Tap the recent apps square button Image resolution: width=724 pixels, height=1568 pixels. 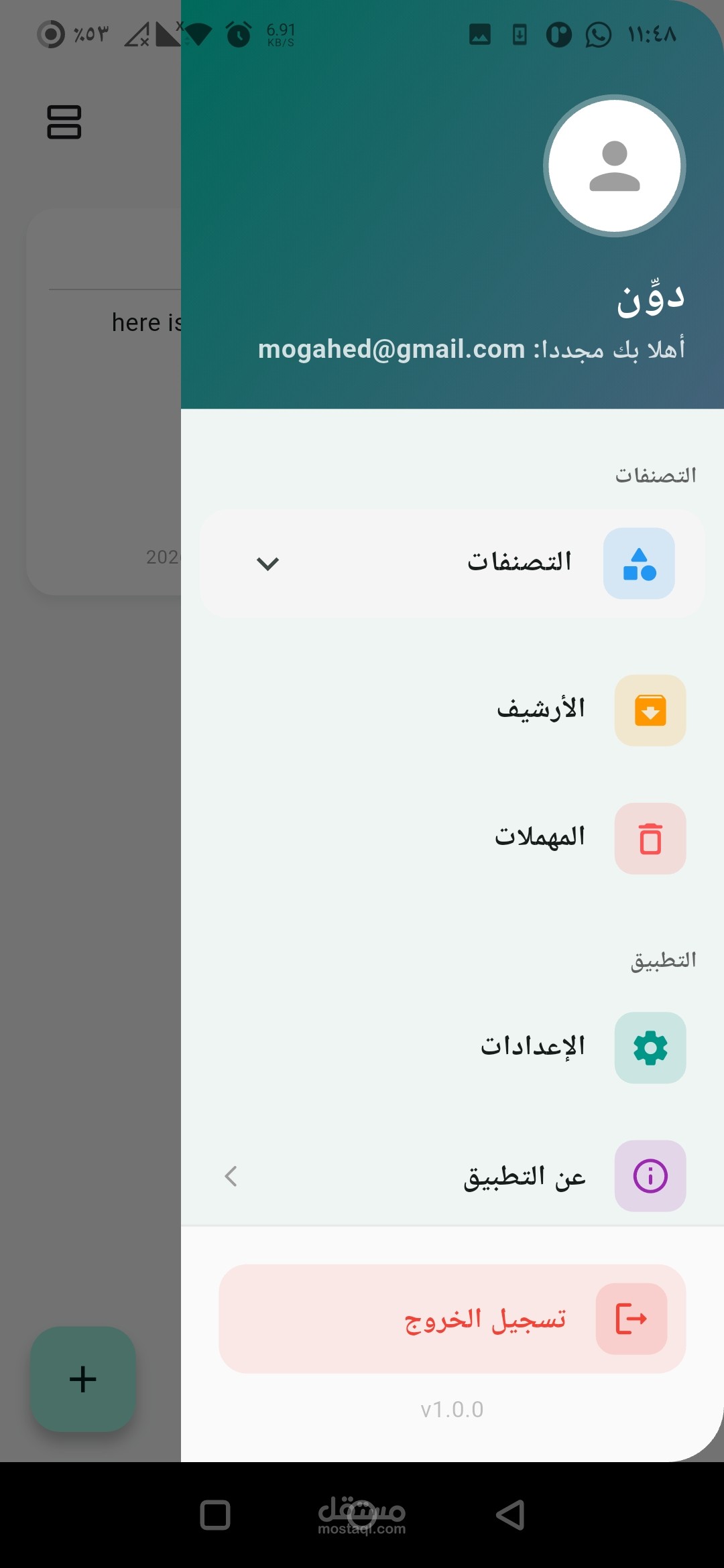(215, 1515)
